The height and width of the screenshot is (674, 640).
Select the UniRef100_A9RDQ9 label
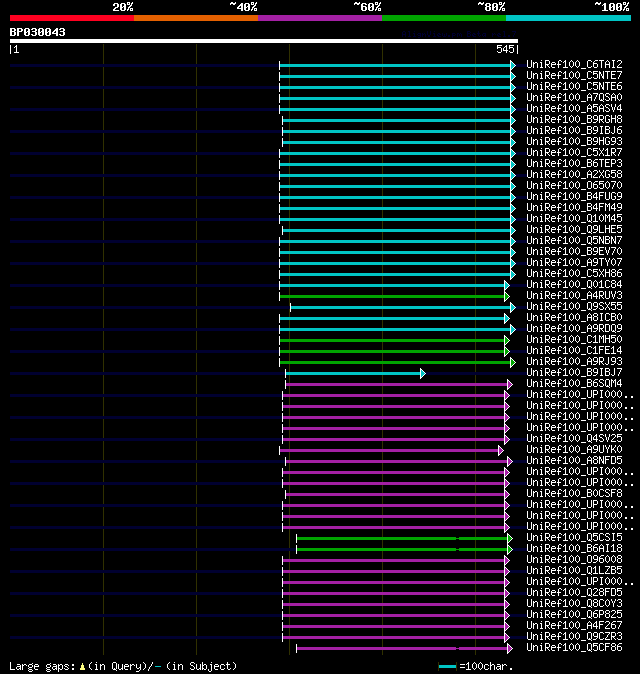click(574, 328)
